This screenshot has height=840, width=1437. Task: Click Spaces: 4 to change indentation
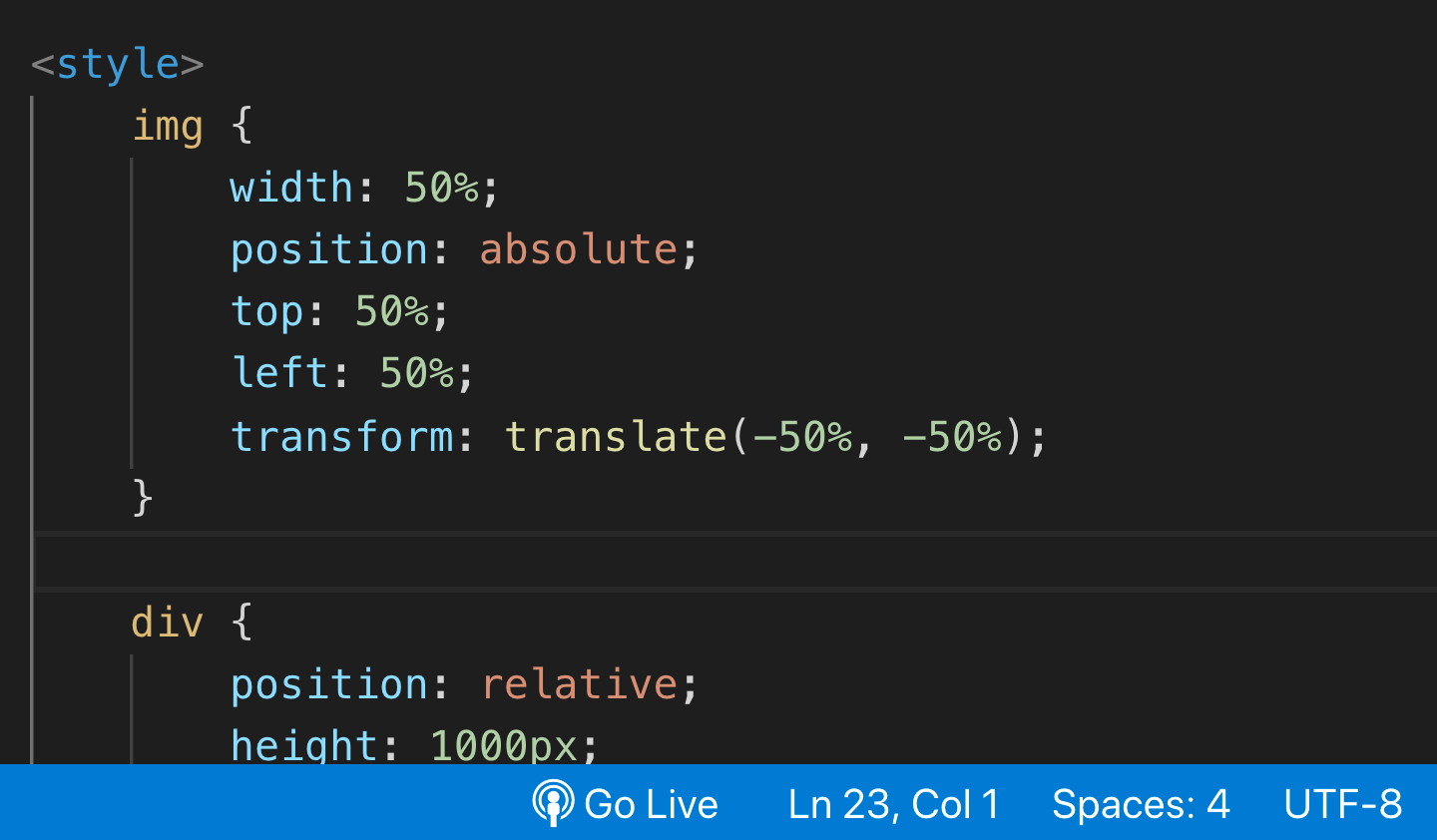click(1141, 803)
